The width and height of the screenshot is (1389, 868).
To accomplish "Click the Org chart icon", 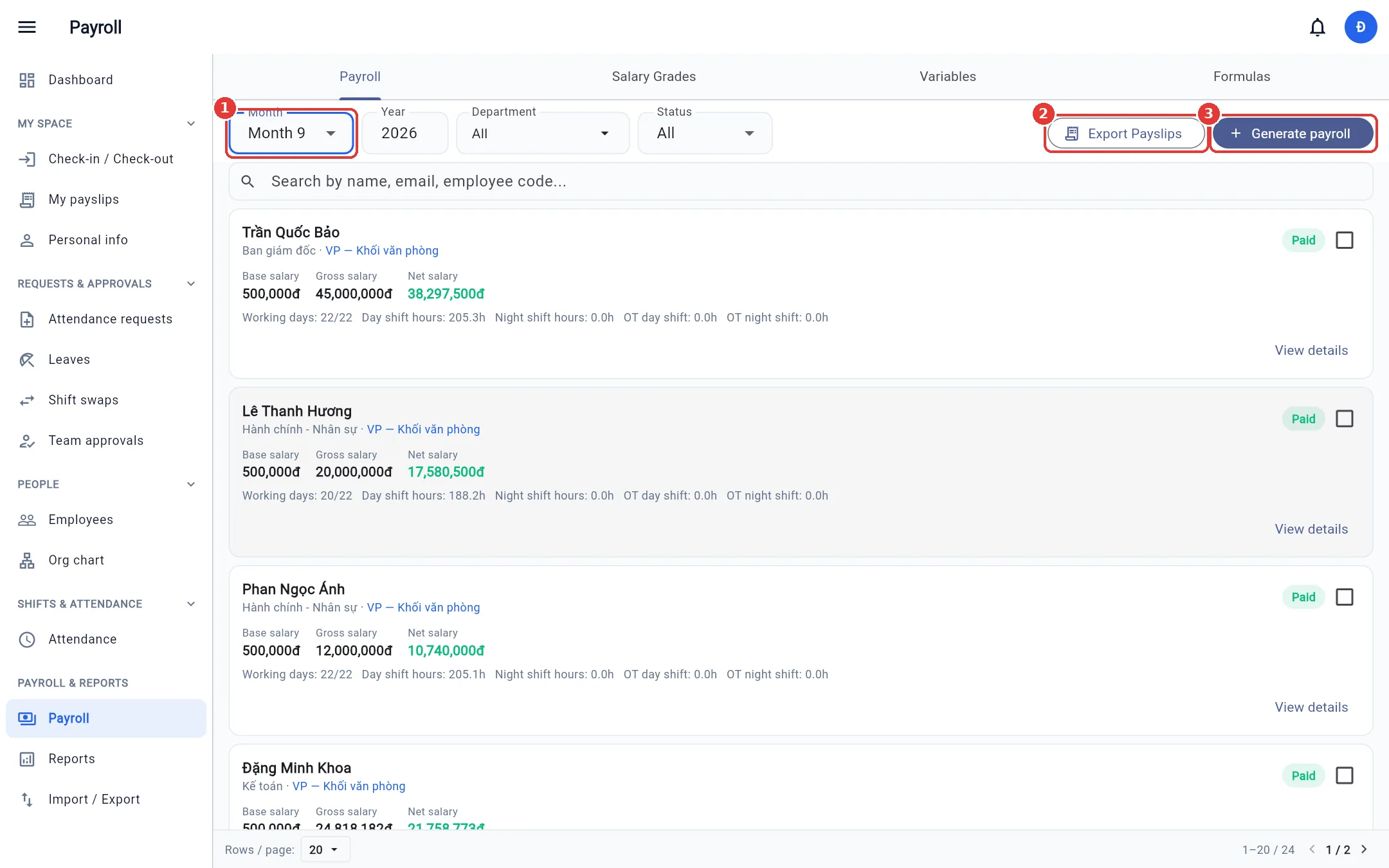I will pos(27,560).
